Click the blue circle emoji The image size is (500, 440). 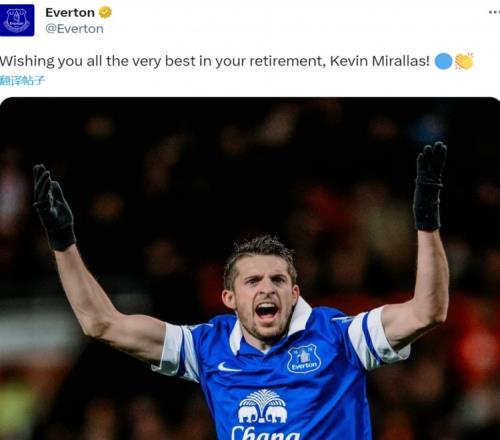click(444, 61)
